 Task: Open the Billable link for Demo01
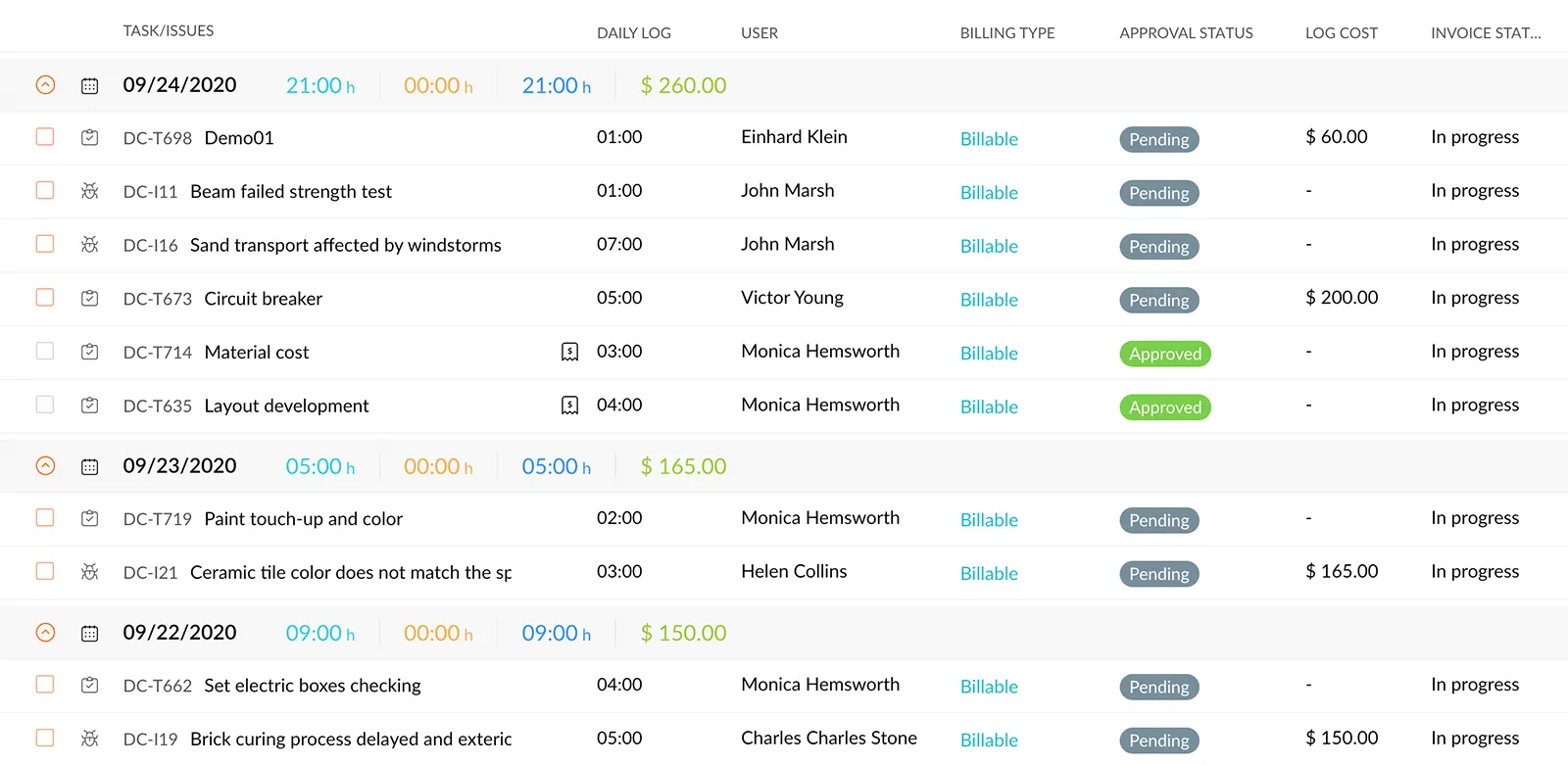click(x=989, y=139)
